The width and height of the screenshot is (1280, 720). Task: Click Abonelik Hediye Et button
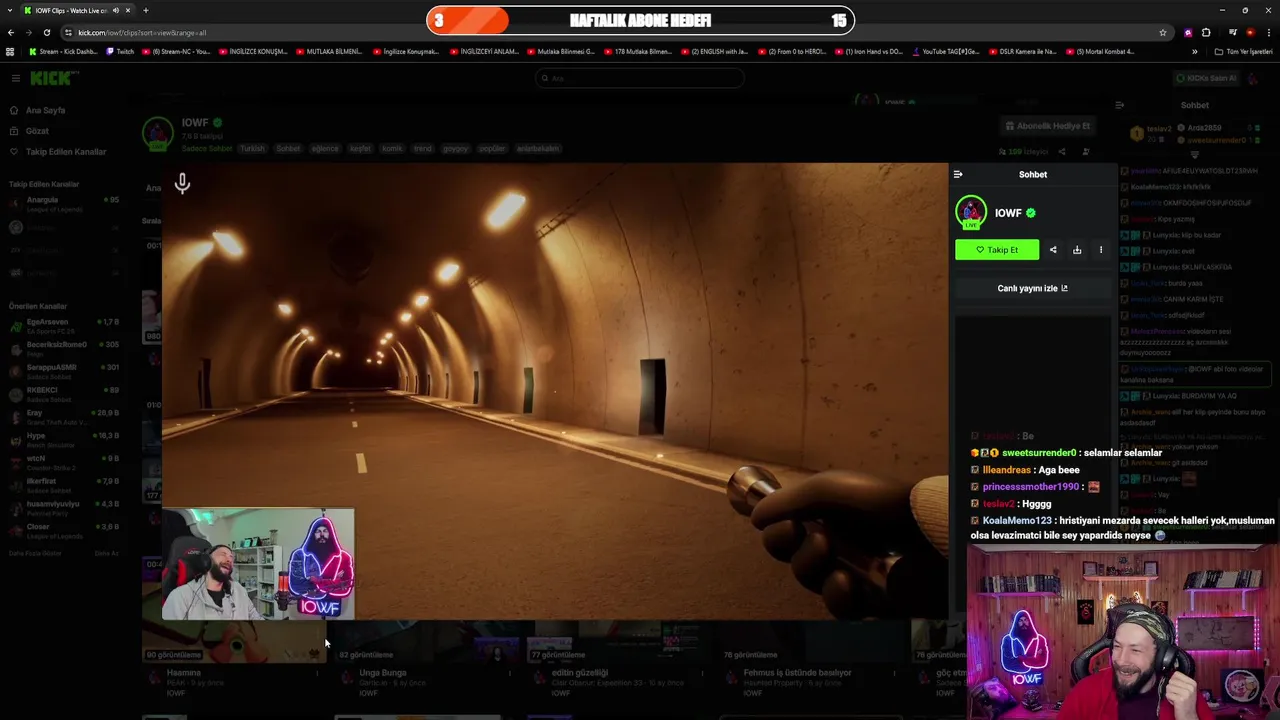point(1048,126)
